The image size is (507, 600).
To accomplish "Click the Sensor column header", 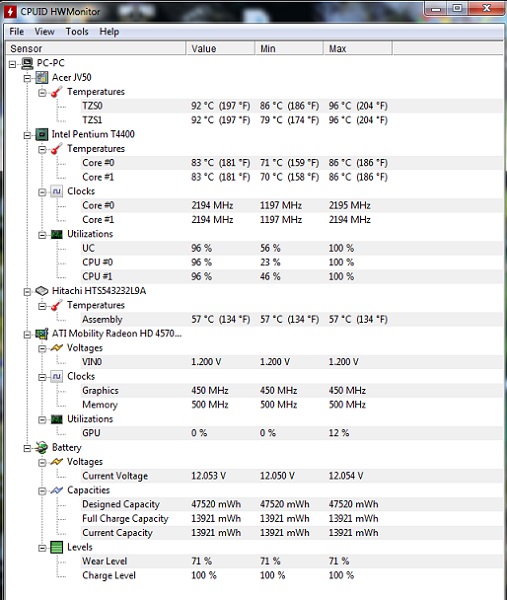I will click(x=96, y=49).
